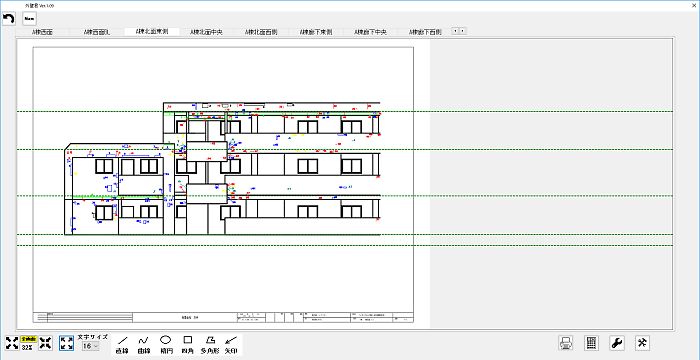The image size is (700, 360).
Task: Switch to the A棟廊下中央 tab
Action: click(370, 32)
